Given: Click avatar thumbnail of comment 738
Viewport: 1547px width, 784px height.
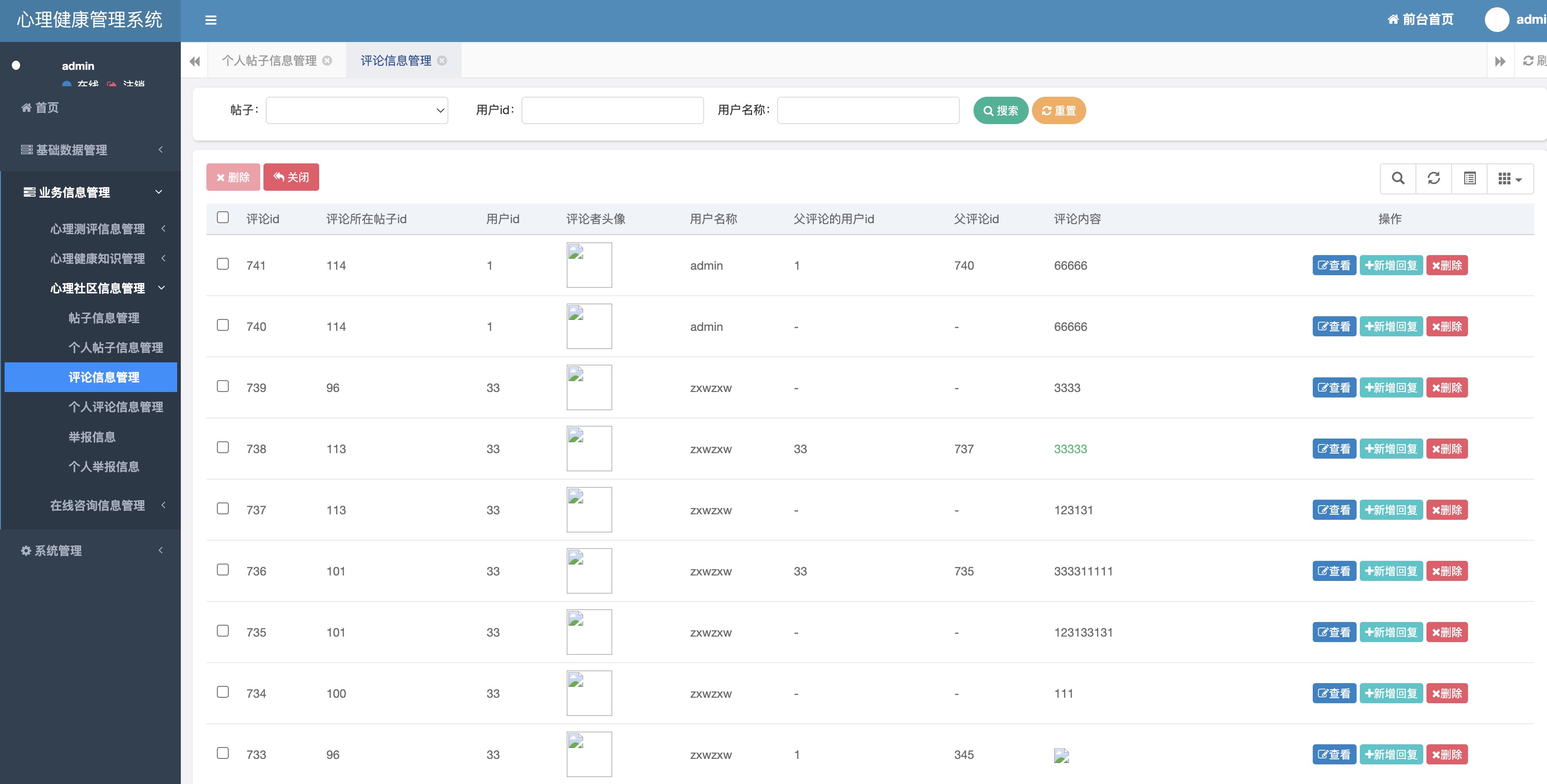Looking at the screenshot, I should pos(589,449).
